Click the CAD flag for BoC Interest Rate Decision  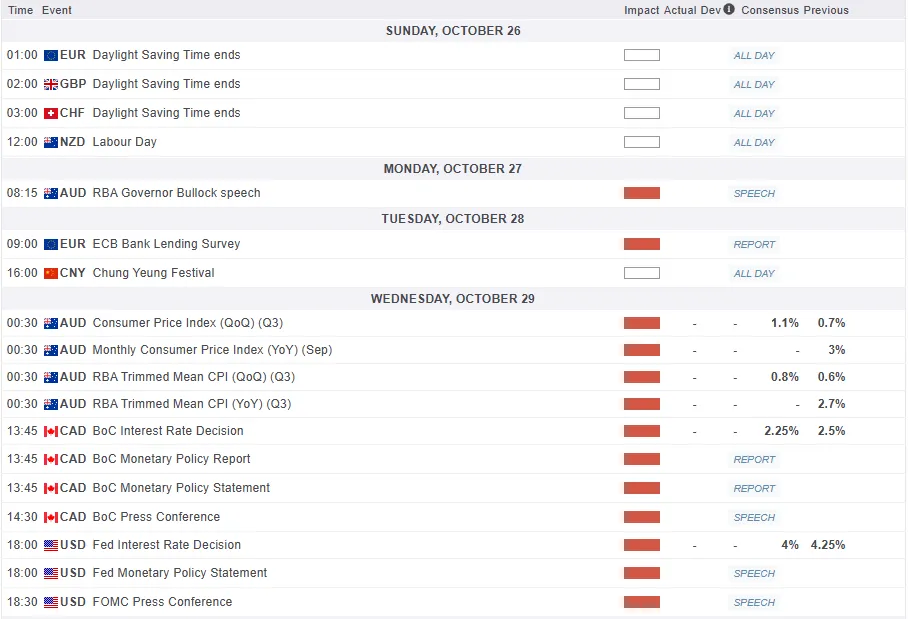pyautogui.click(x=51, y=431)
